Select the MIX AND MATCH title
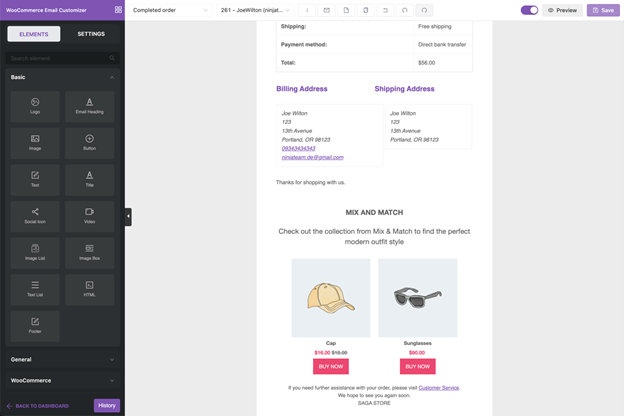 point(374,213)
